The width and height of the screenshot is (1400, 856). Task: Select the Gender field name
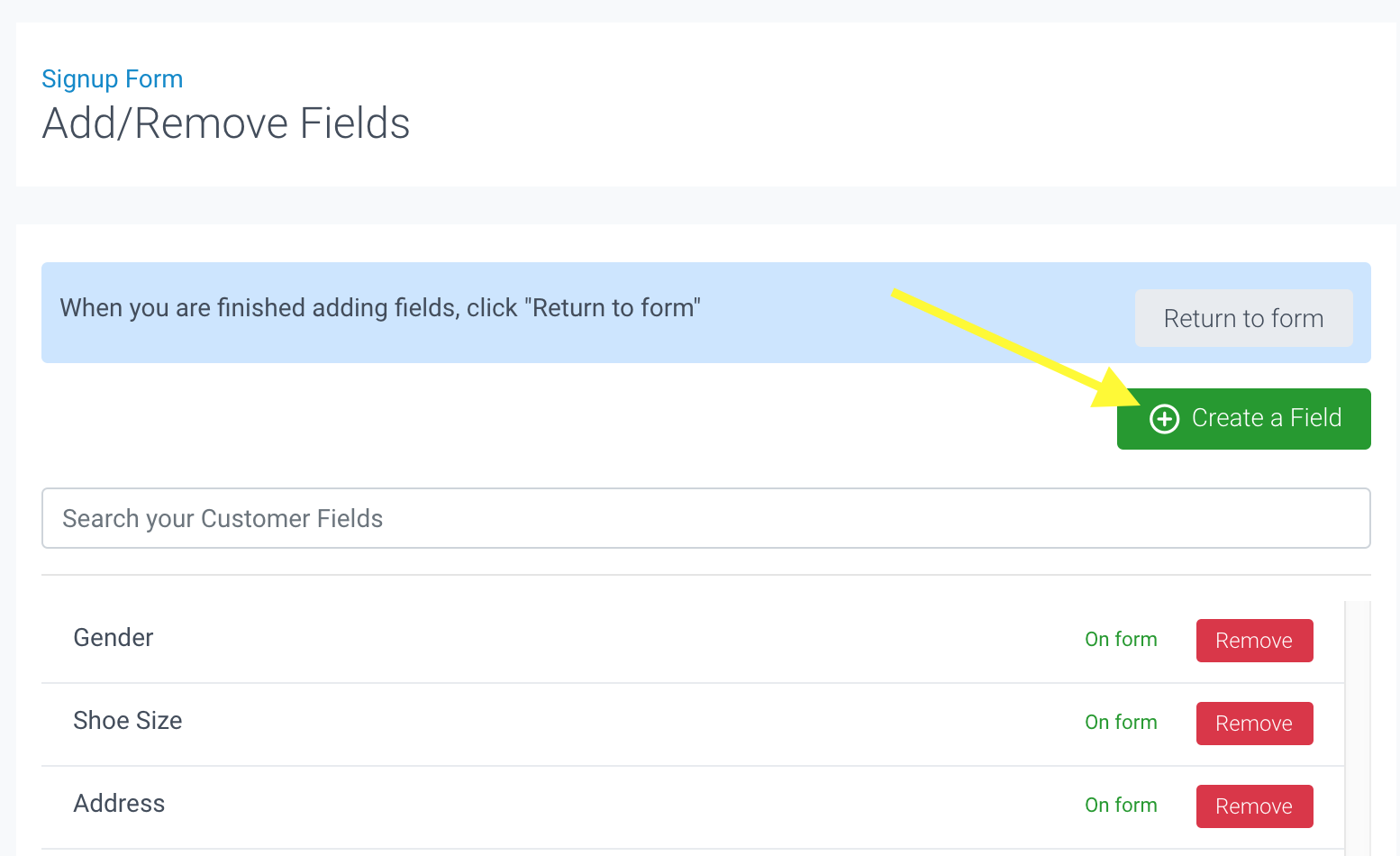(x=114, y=638)
